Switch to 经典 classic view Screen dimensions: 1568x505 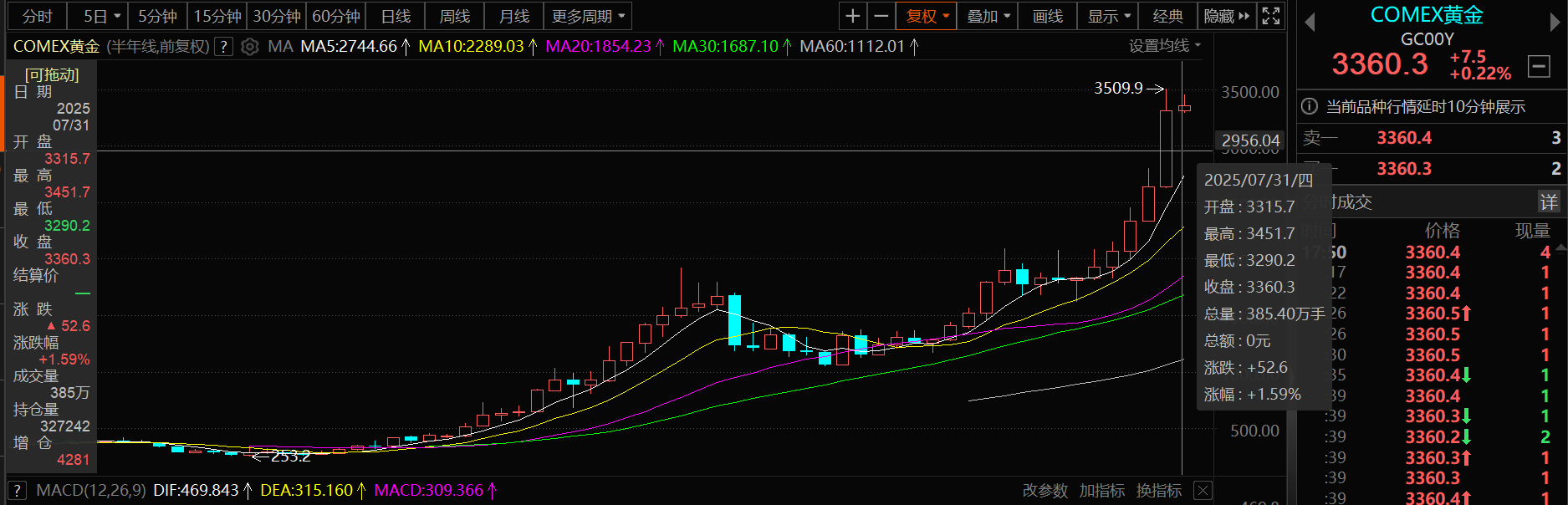point(1167,16)
